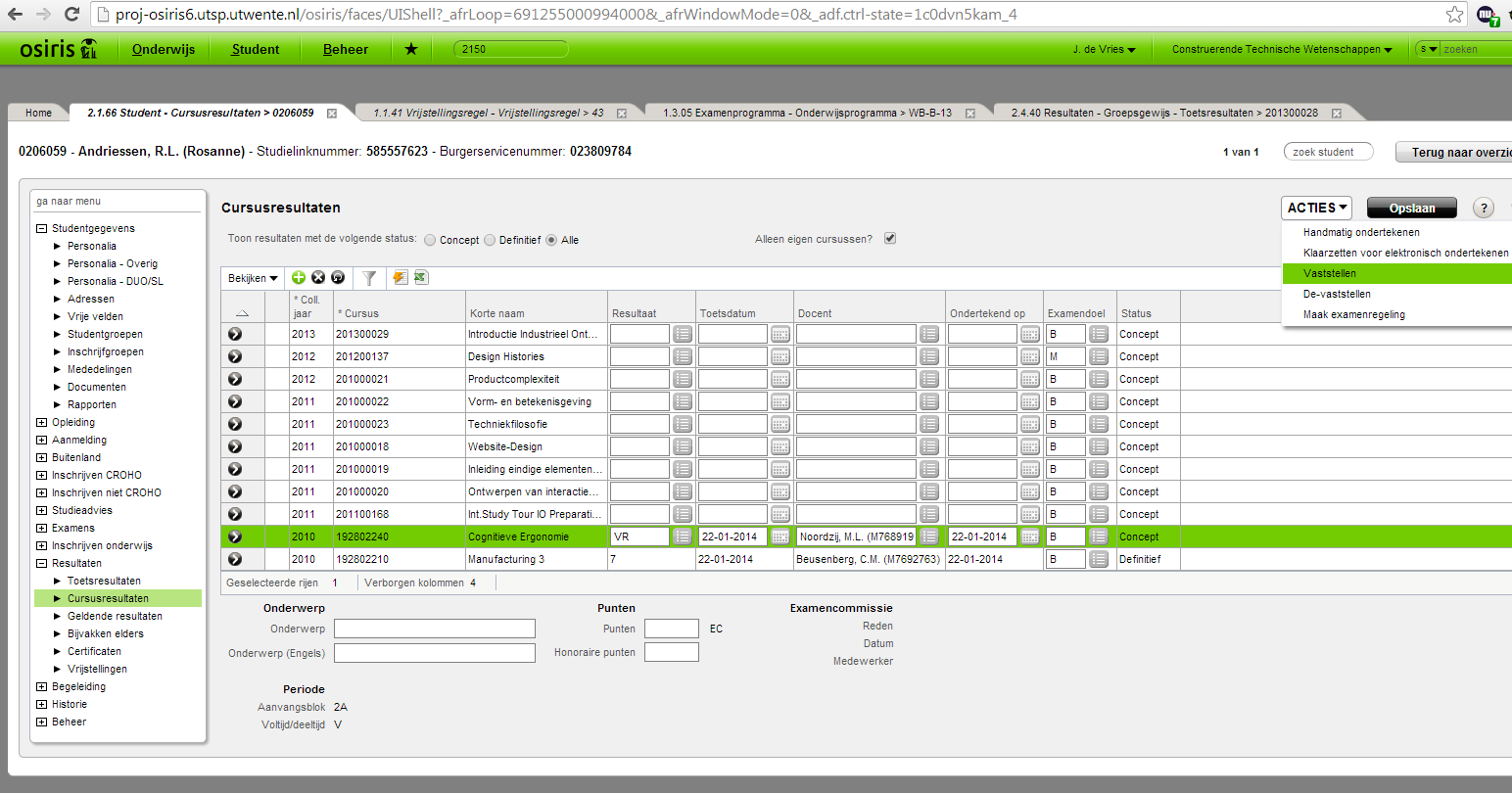The width and height of the screenshot is (1512, 793).
Task: Delete row using black X toolbar icon
Action: click(318, 278)
